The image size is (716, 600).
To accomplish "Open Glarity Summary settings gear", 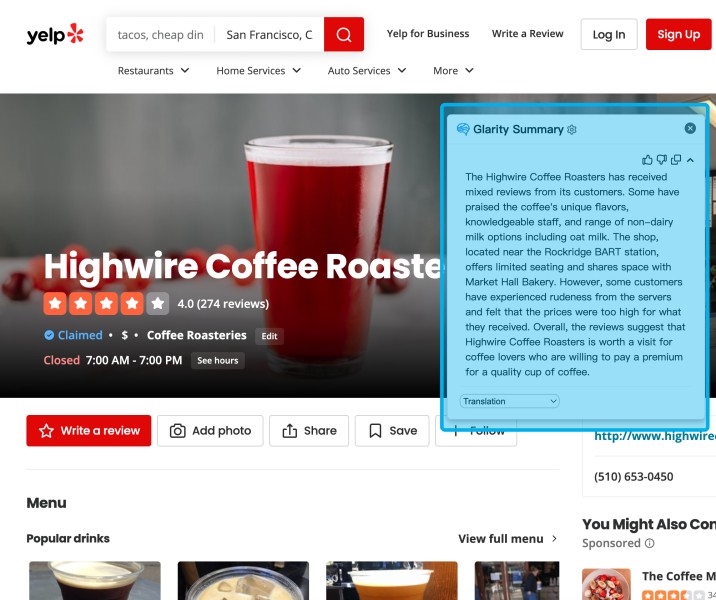I will [x=572, y=130].
